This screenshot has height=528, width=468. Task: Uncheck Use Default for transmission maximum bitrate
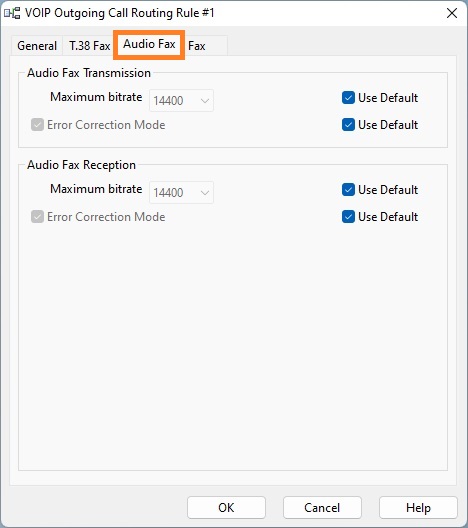coord(348,98)
